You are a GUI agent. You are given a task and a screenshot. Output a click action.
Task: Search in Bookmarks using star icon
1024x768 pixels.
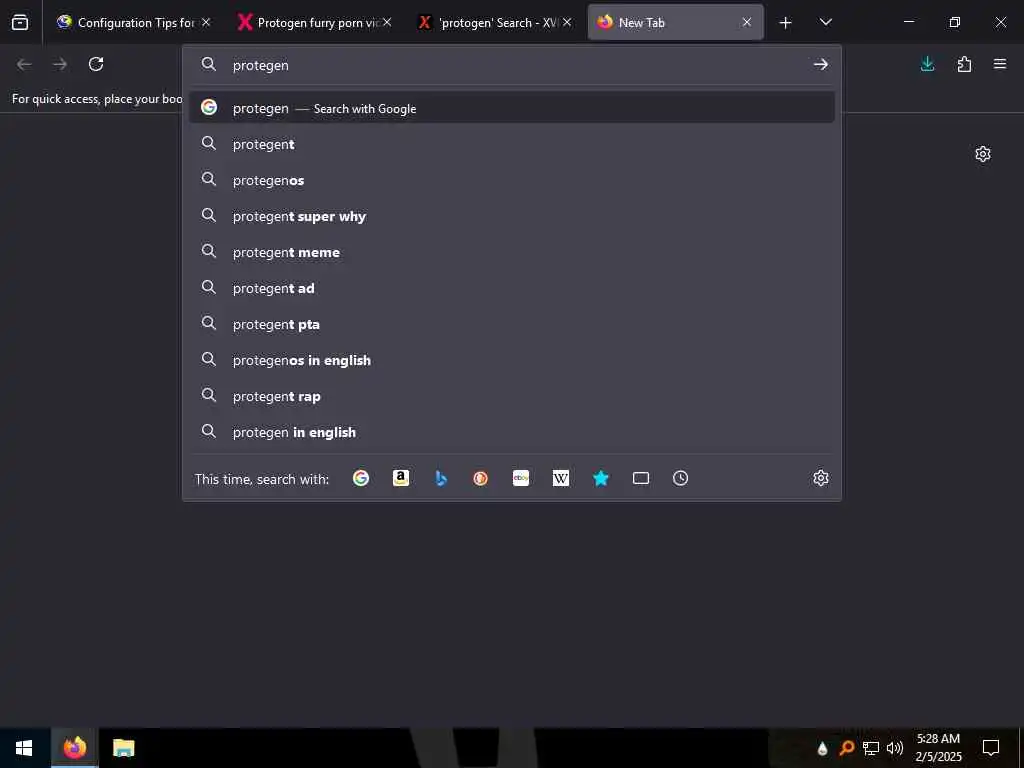click(x=601, y=478)
